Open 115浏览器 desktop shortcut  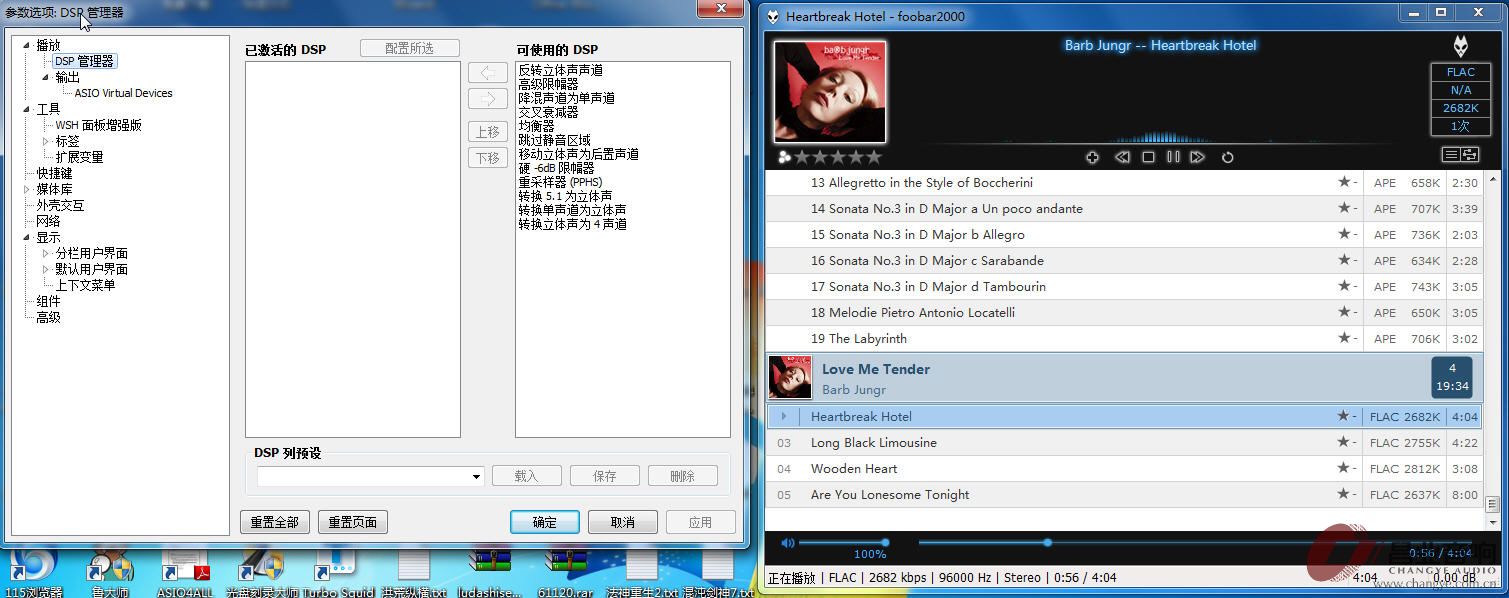[x=34, y=573]
